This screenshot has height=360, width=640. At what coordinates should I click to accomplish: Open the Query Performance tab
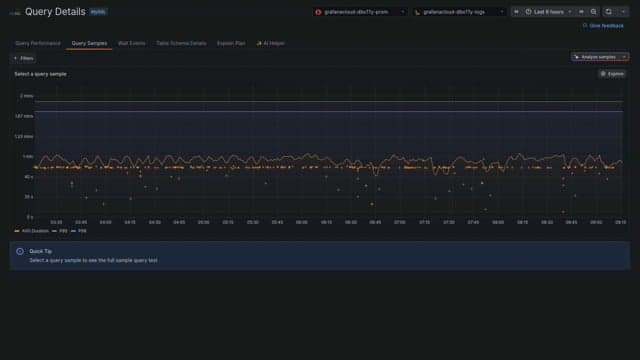(38, 43)
